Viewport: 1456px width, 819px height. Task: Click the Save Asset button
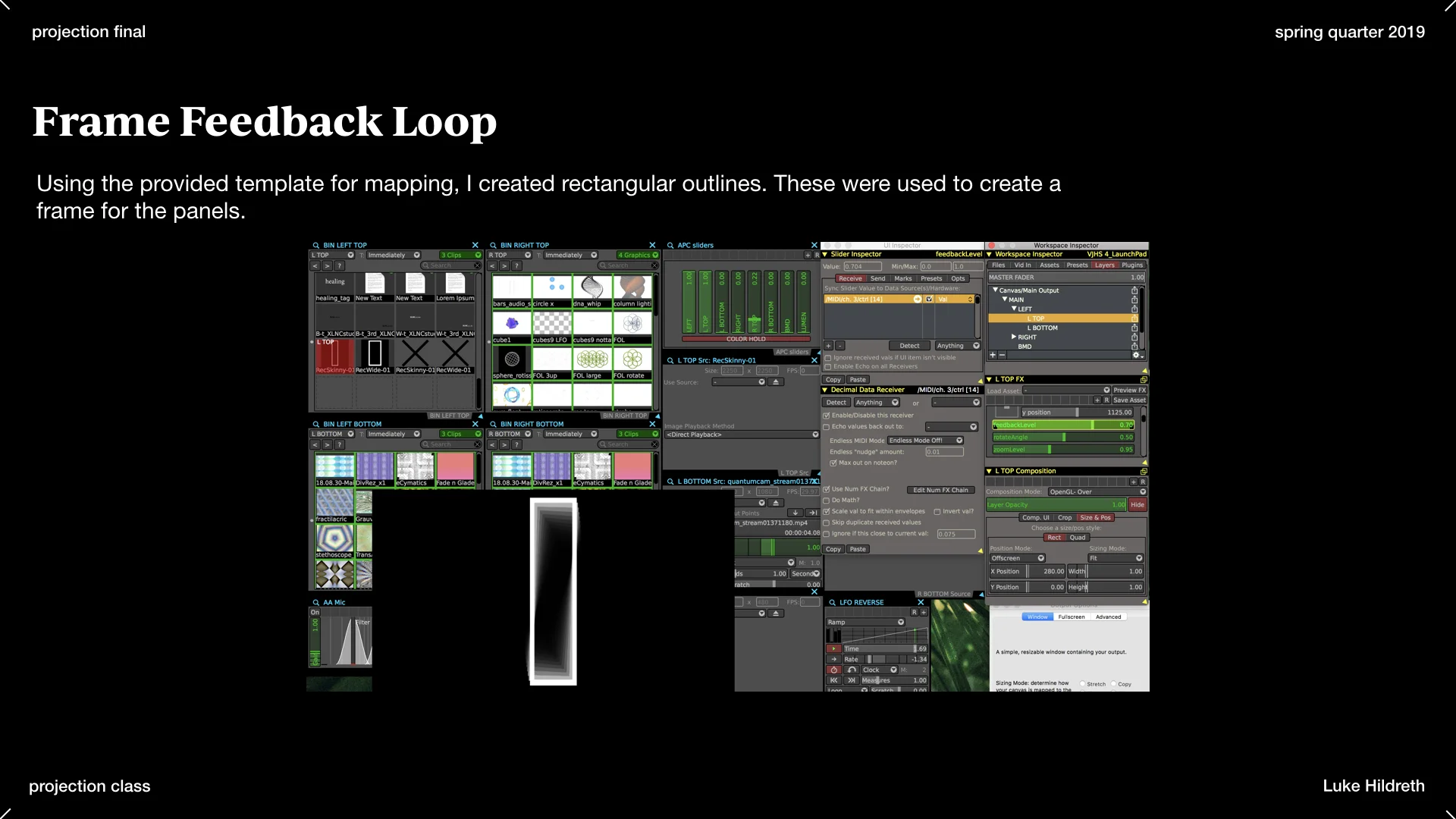pyautogui.click(x=1129, y=400)
